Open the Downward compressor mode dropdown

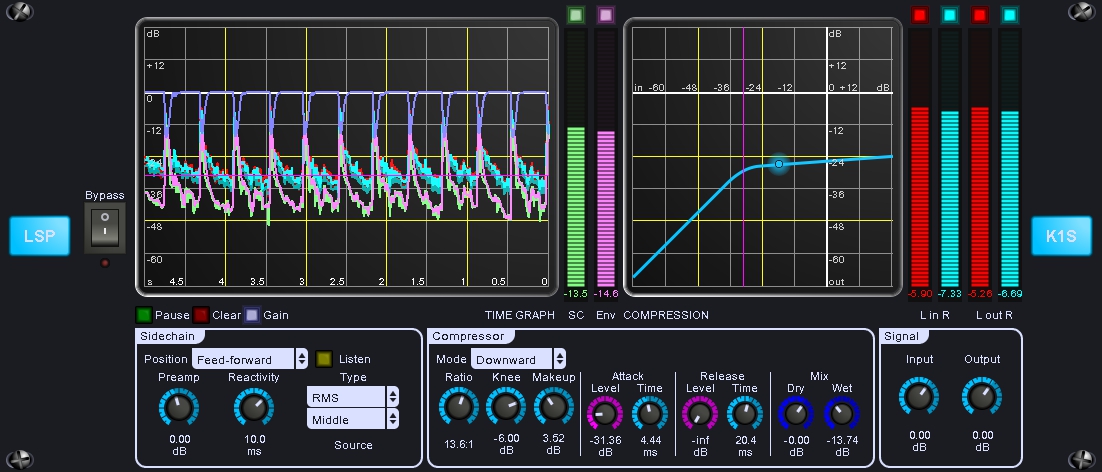click(512, 359)
